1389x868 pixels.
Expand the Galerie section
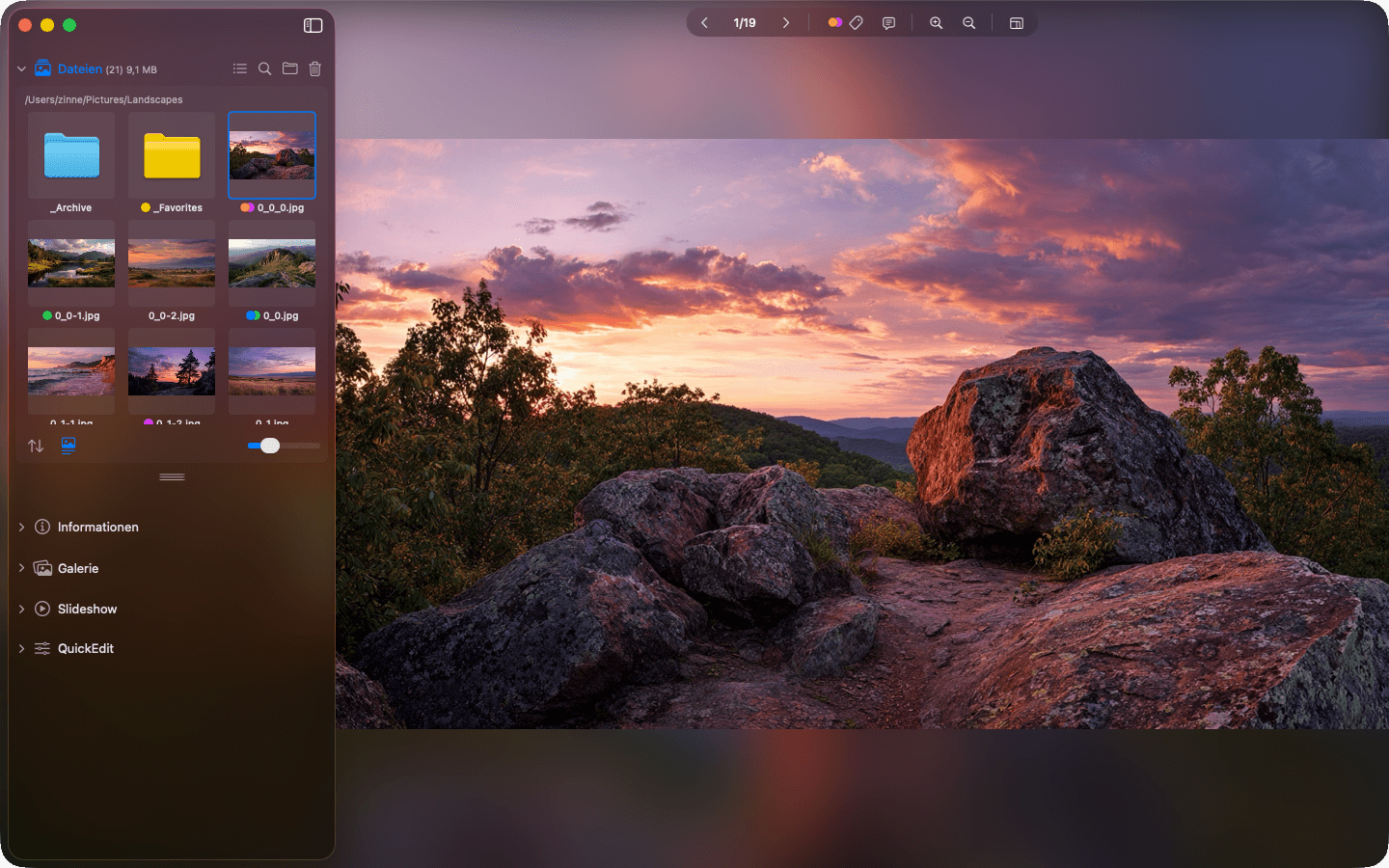coord(20,568)
